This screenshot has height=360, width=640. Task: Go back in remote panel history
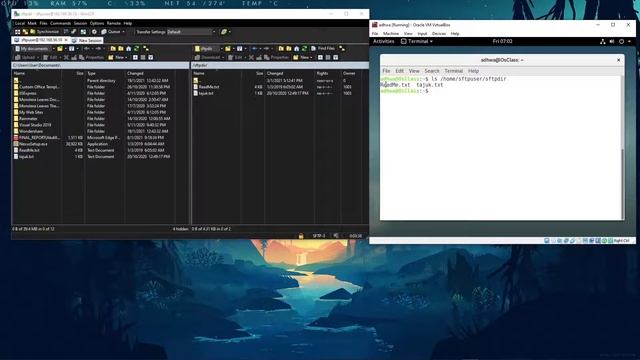[x=255, y=49]
